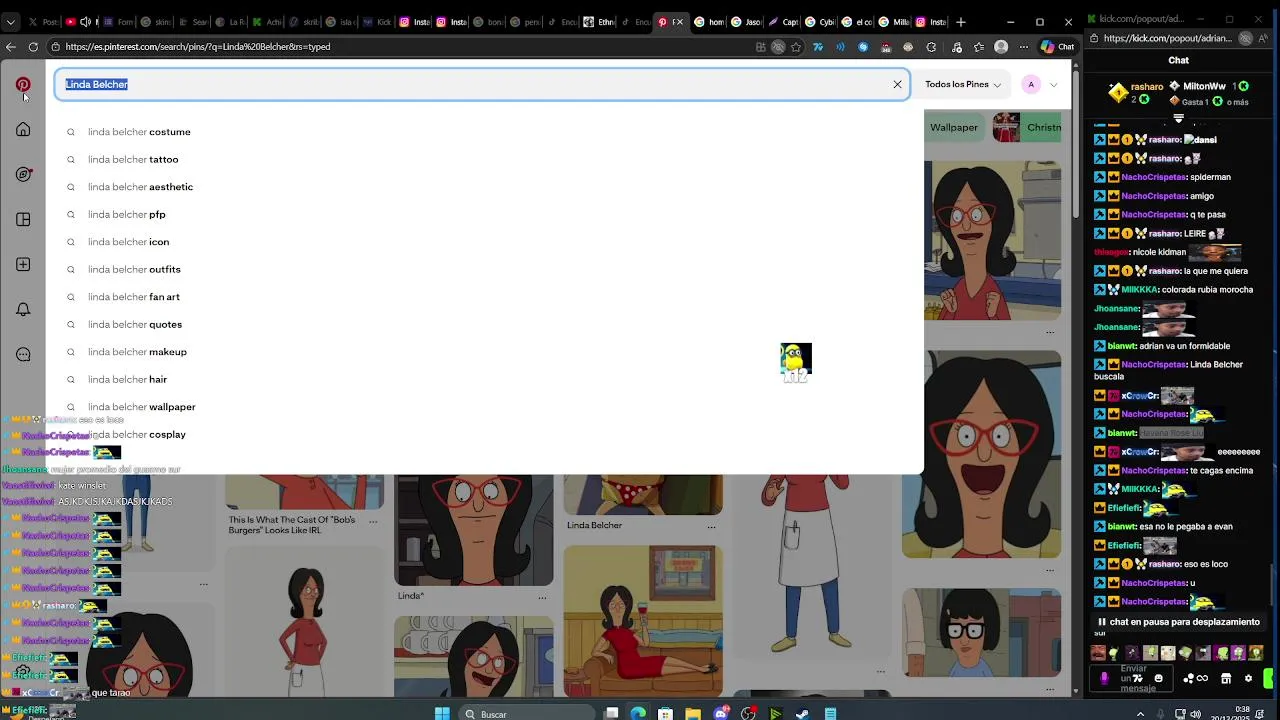Image resolution: width=1280 pixels, height=720 pixels.
Task: Add a new browser tab
Action: 961,22
